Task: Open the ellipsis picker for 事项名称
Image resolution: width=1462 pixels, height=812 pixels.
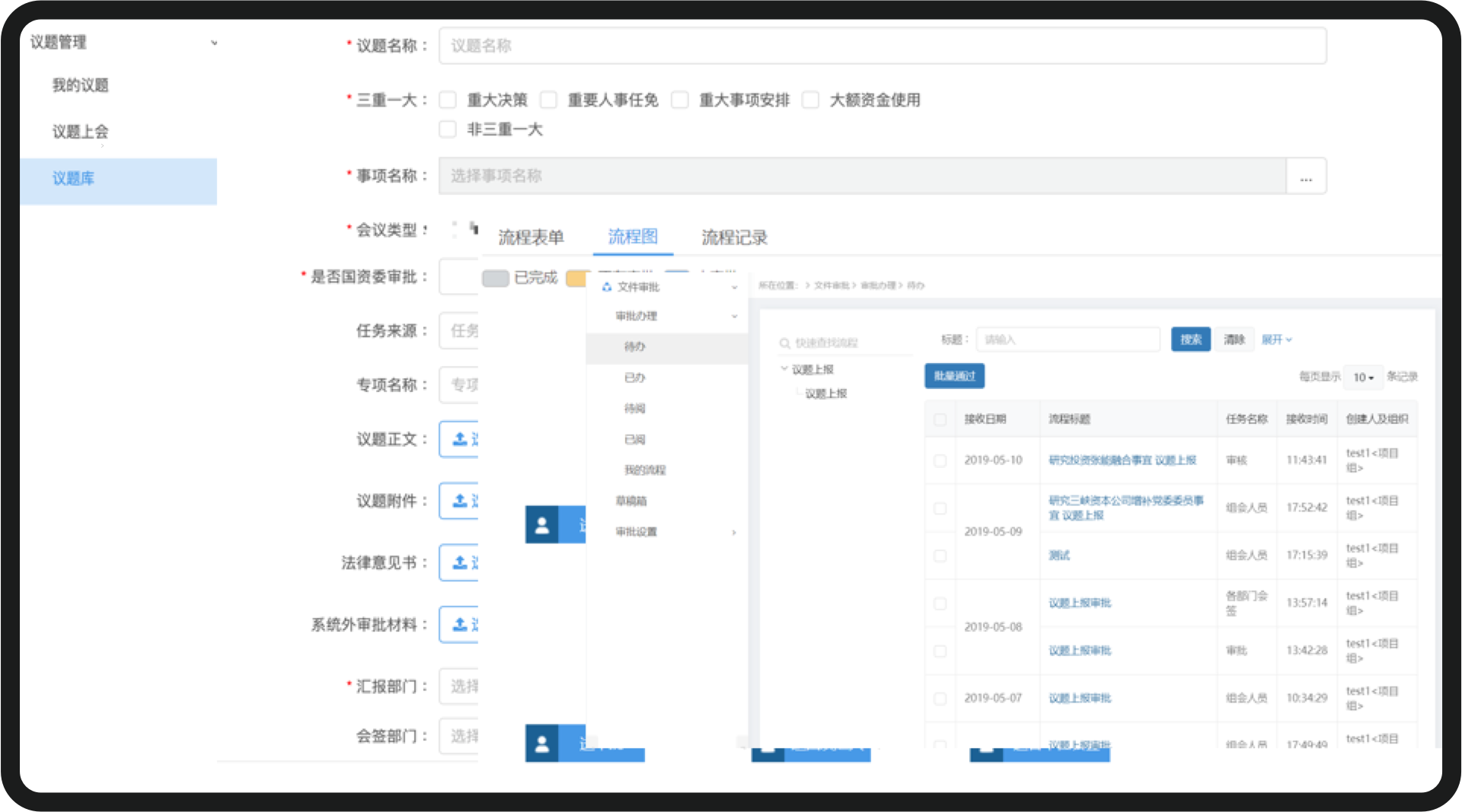Action: click(x=1306, y=177)
